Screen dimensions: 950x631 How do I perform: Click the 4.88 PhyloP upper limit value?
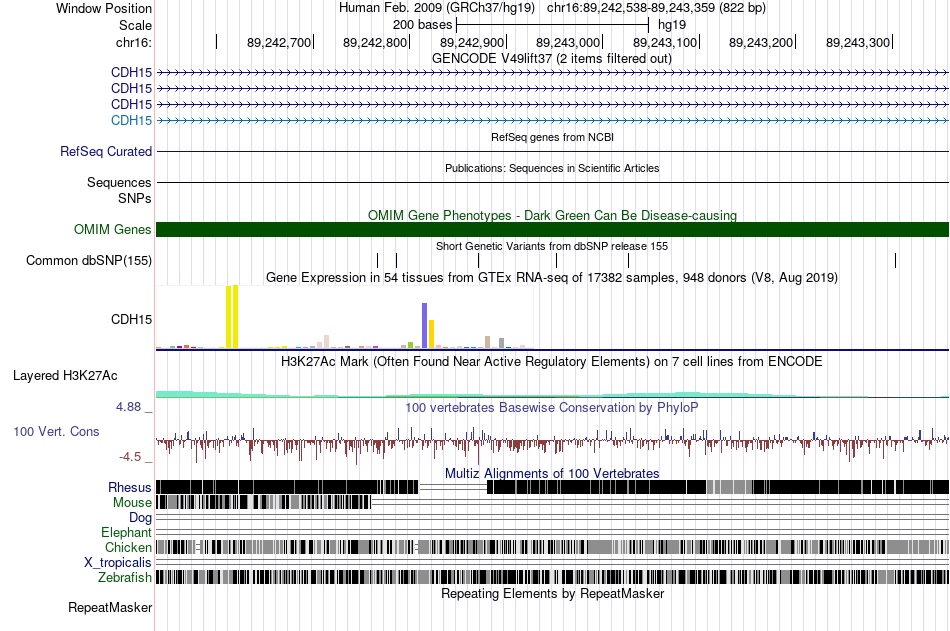pyautogui.click(x=128, y=407)
